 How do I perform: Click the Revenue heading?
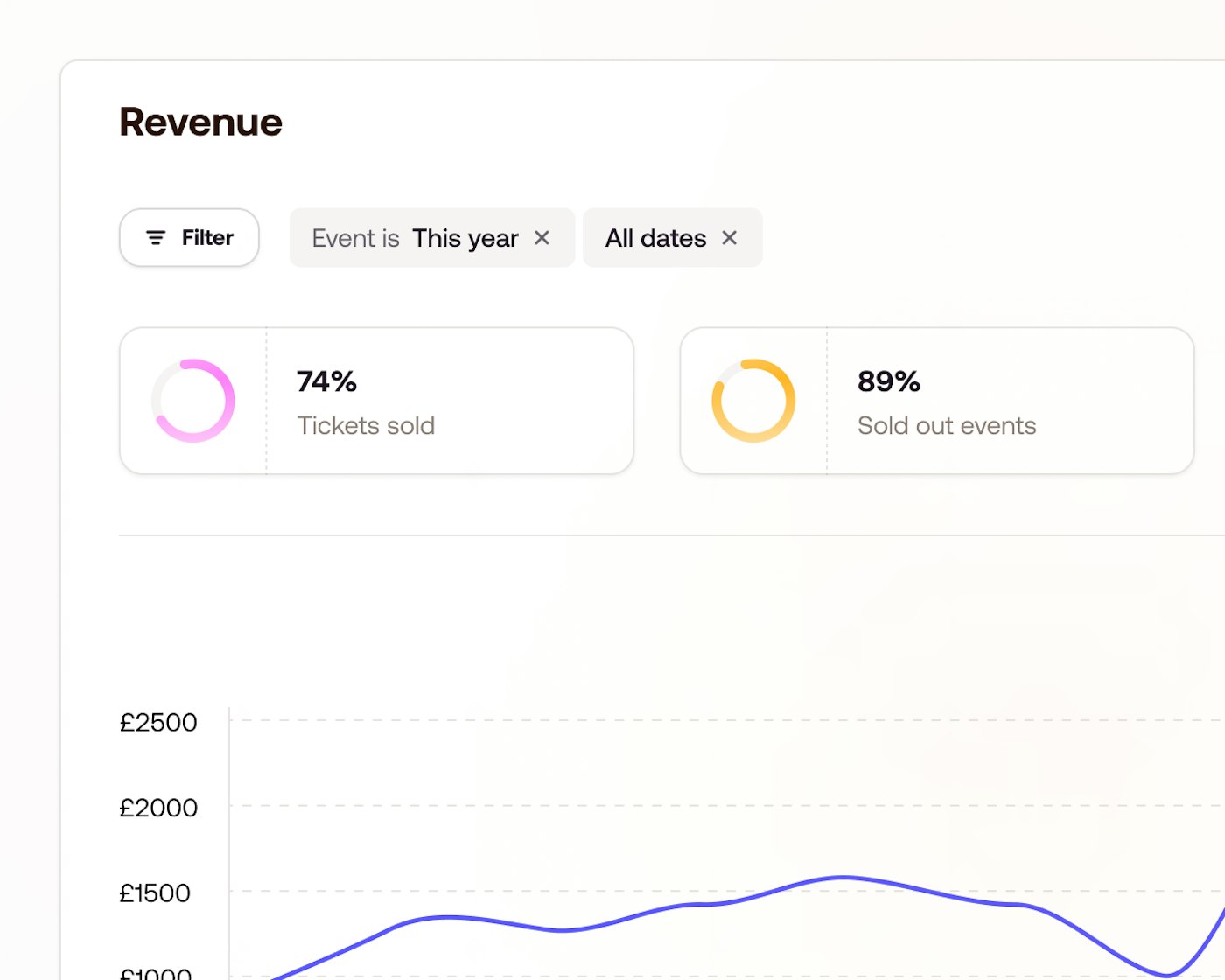tap(200, 122)
